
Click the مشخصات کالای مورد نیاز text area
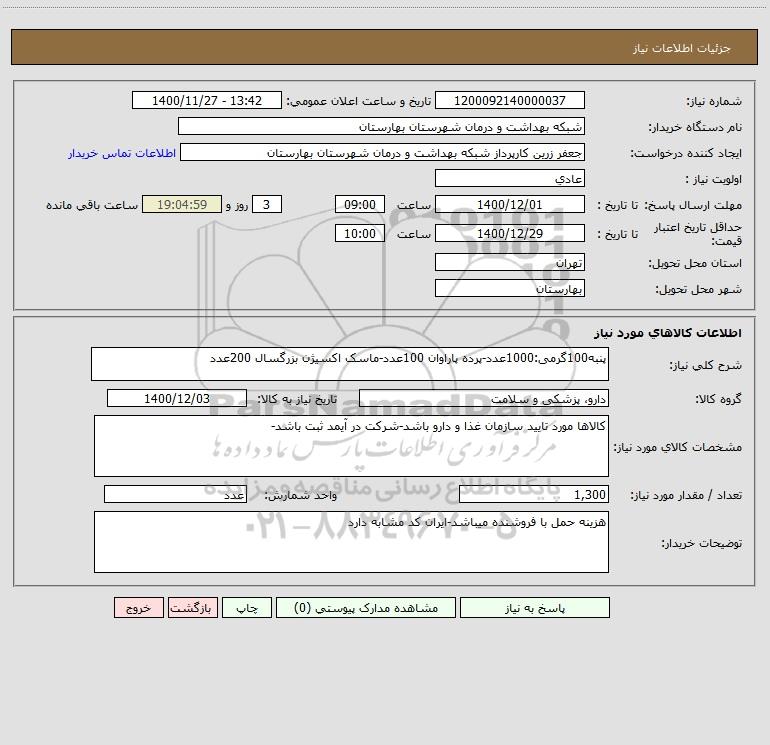click(351, 446)
